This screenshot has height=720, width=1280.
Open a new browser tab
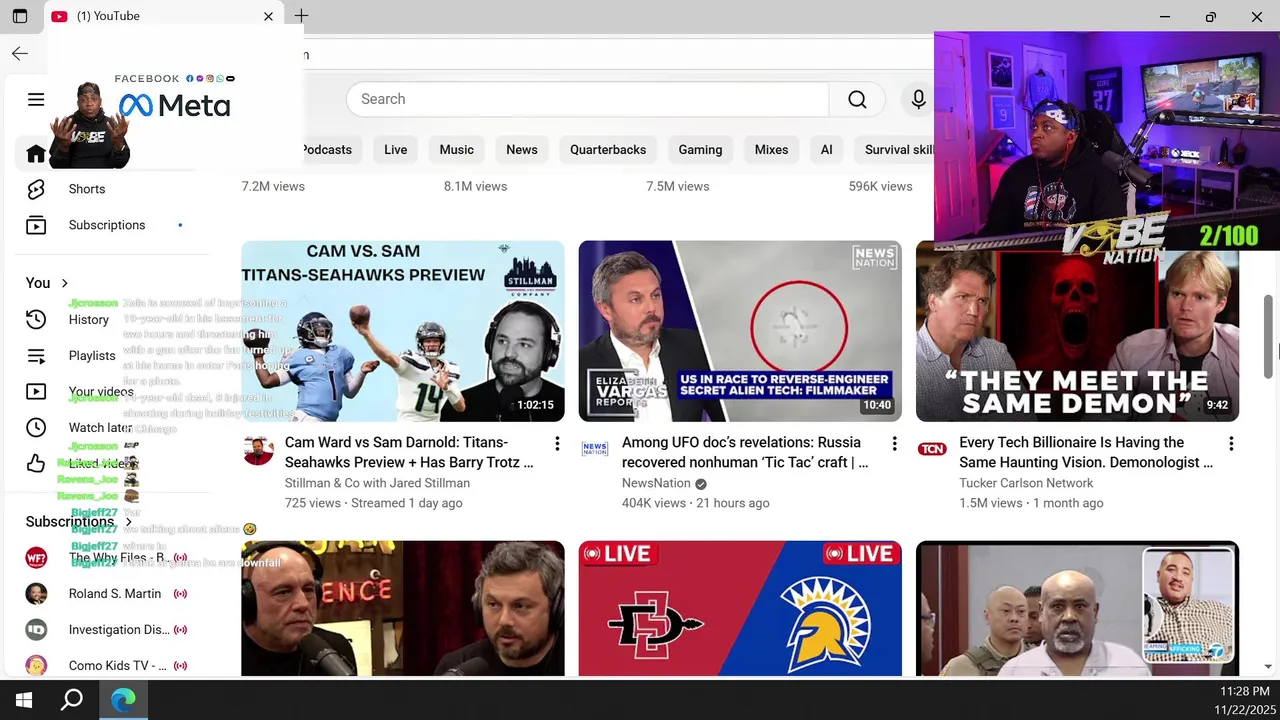coord(301,16)
